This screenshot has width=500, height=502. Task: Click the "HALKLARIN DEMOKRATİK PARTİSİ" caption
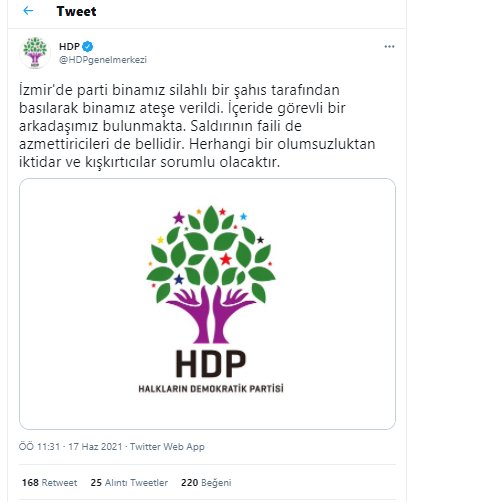(x=211, y=389)
